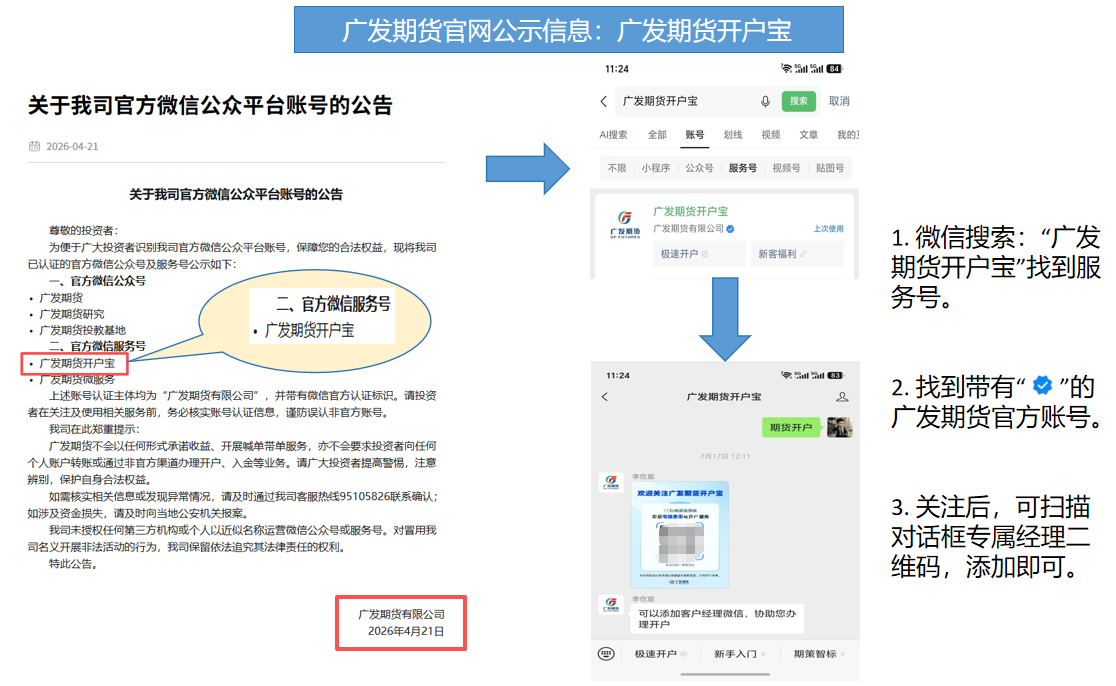The height and width of the screenshot is (686, 1116).
Task: Select the 贴图号 filter
Action: 830,168
